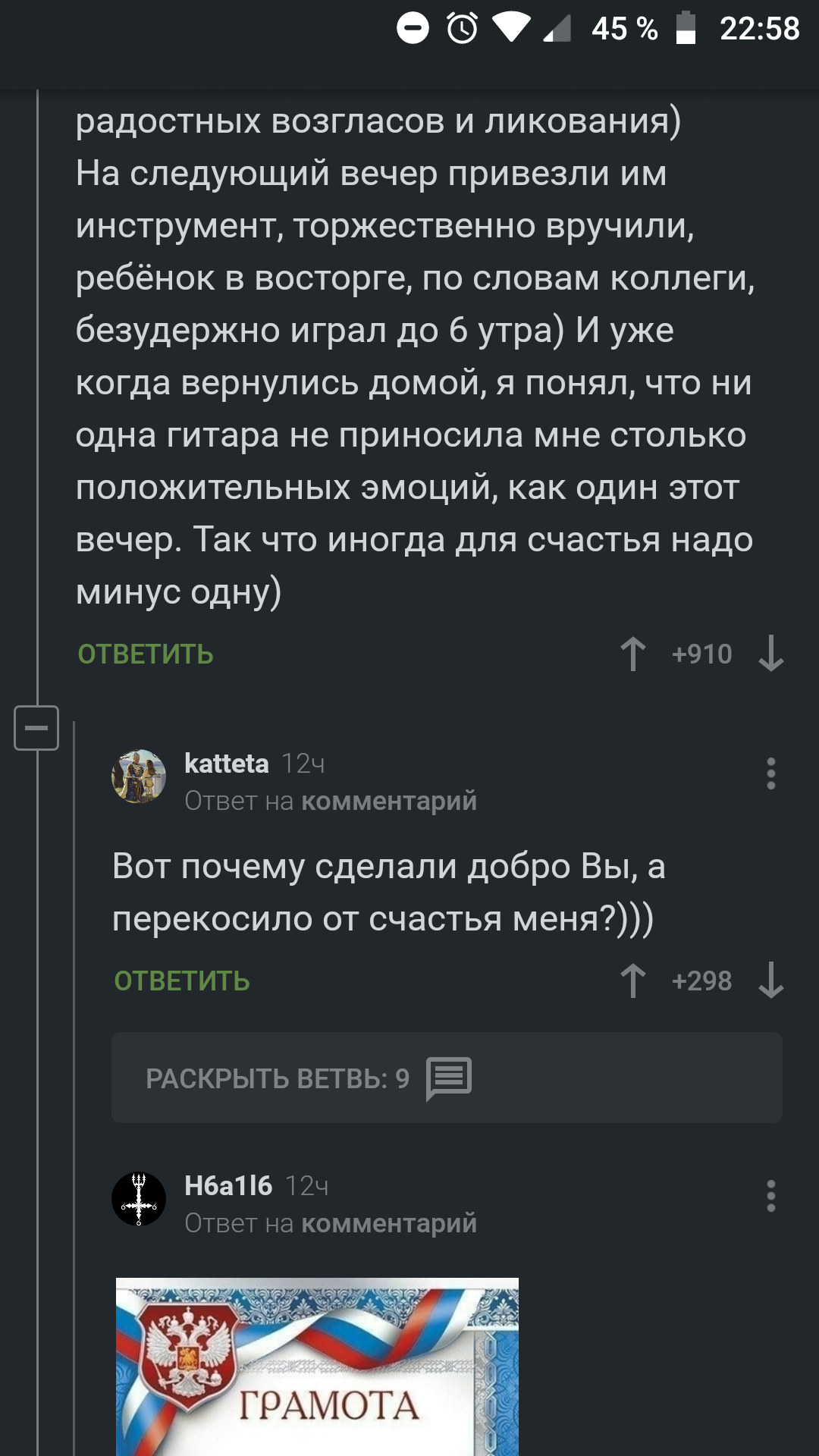Collapse the comment thread with minus box
The image size is (819, 1456).
point(36,728)
